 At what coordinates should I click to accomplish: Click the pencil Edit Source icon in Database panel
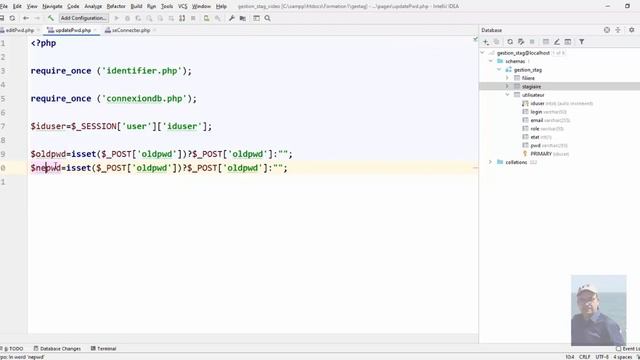pyautogui.click(x=557, y=42)
